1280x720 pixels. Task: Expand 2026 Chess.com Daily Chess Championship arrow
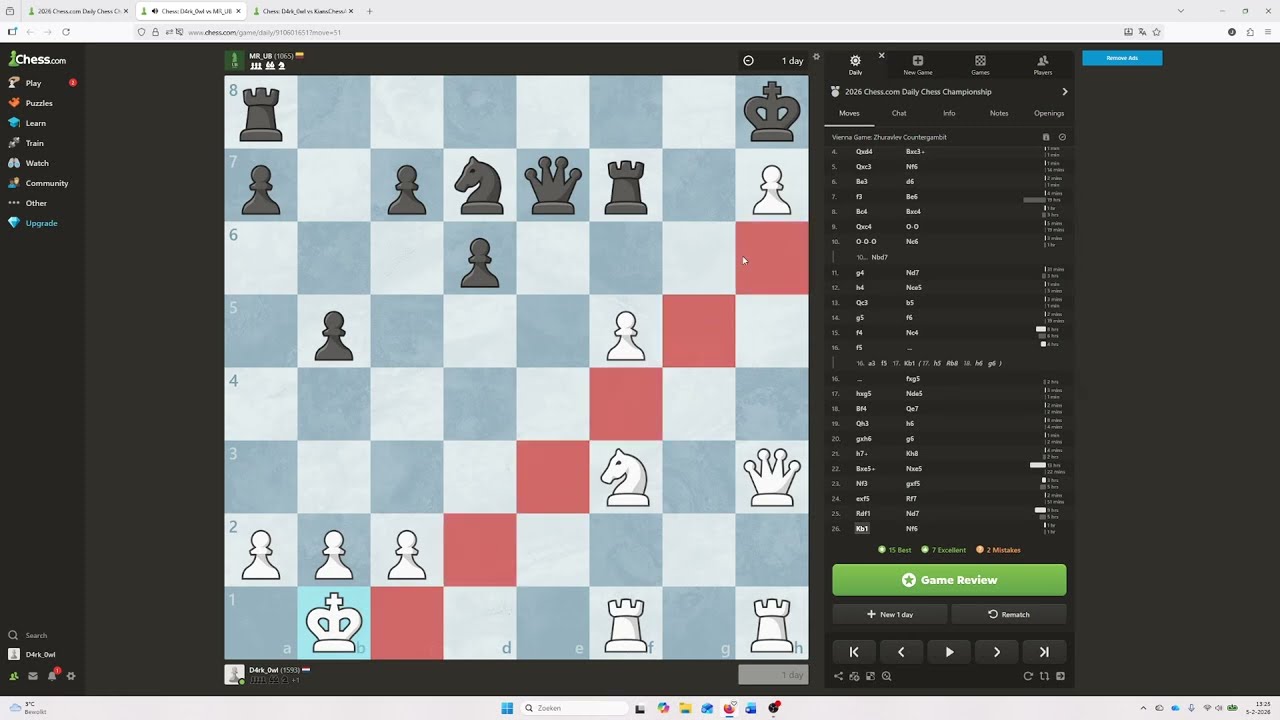(1064, 92)
